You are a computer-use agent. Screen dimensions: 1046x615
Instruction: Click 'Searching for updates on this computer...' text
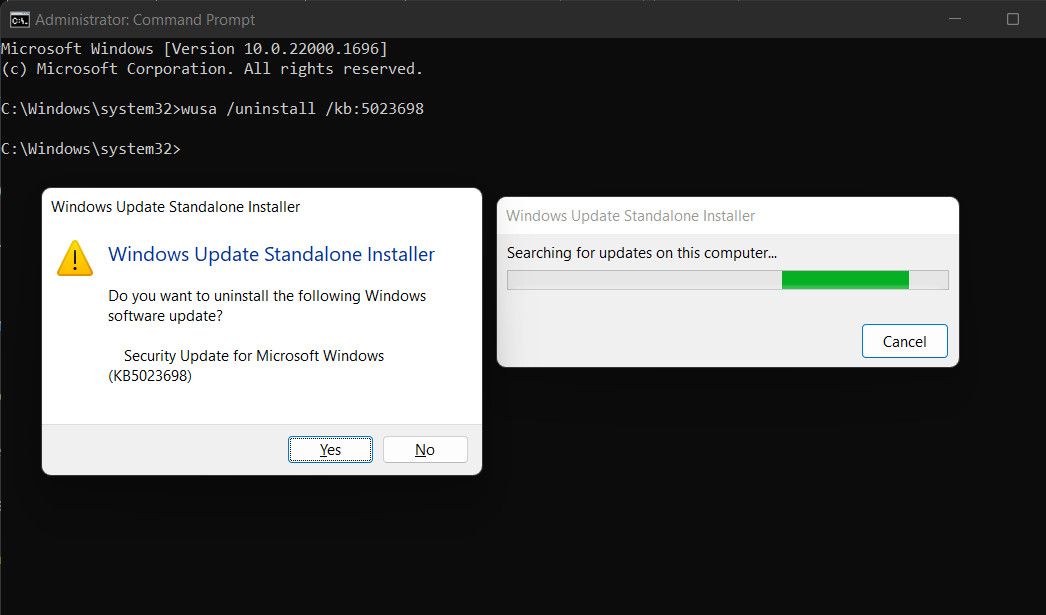[x=642, y=253]
